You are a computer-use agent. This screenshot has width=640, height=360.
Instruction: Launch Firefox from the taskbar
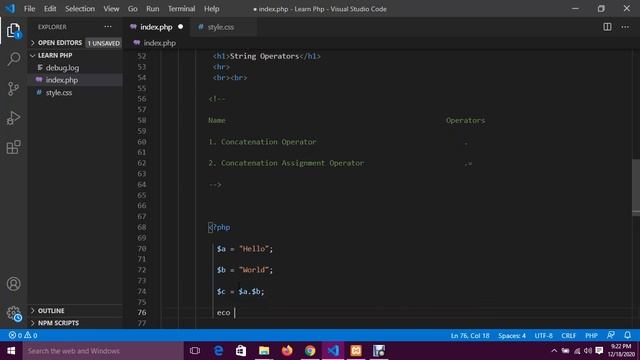[287, 351]
